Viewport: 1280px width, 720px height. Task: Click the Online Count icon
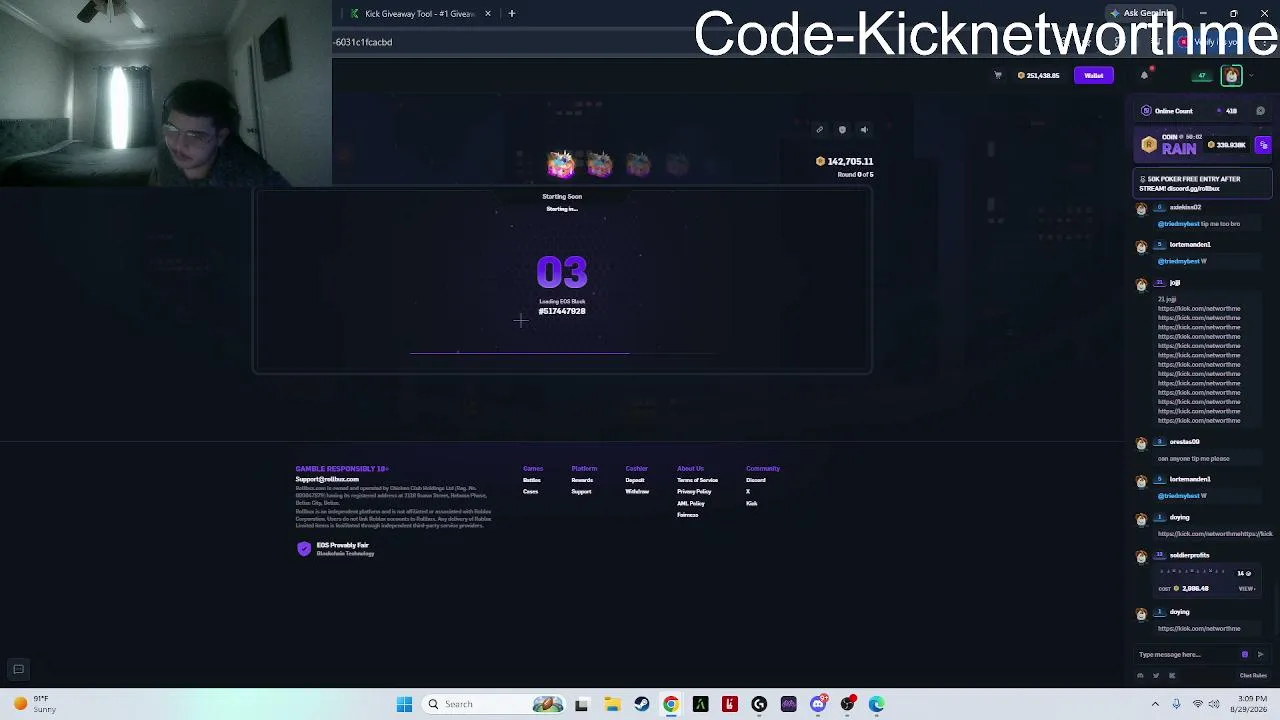tap(1146, 111)
